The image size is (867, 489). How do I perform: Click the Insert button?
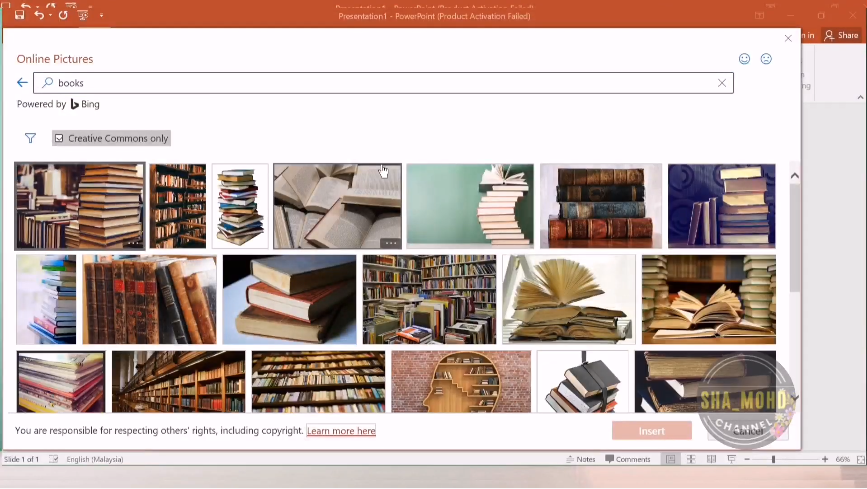651,431
